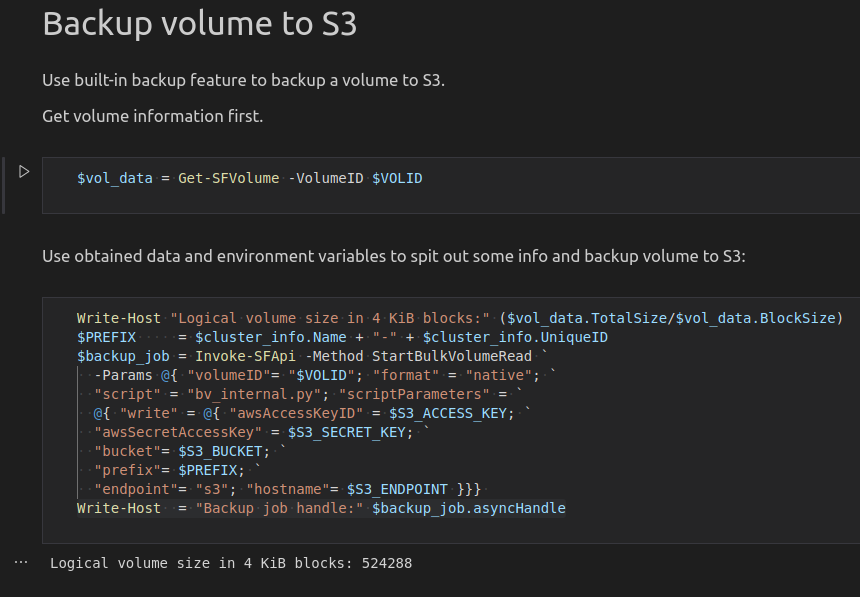Click $cluster_info.UniqueID in the code

(515, 337)
